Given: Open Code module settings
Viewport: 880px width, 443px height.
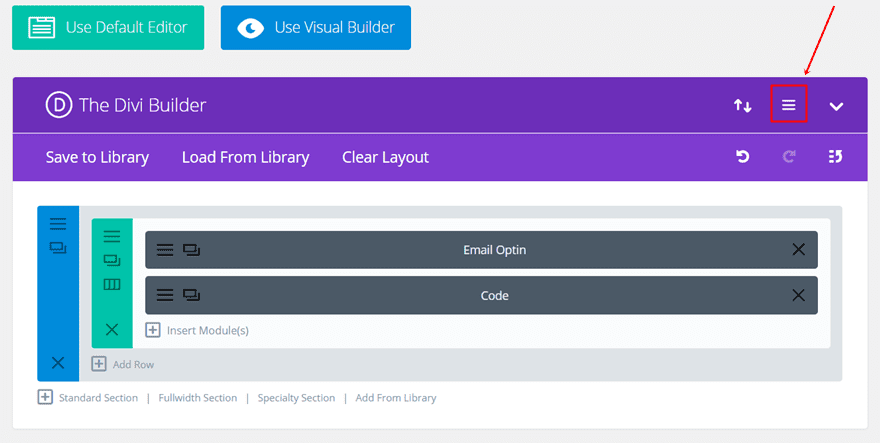Looking at the screenshot, I should 164,295.
